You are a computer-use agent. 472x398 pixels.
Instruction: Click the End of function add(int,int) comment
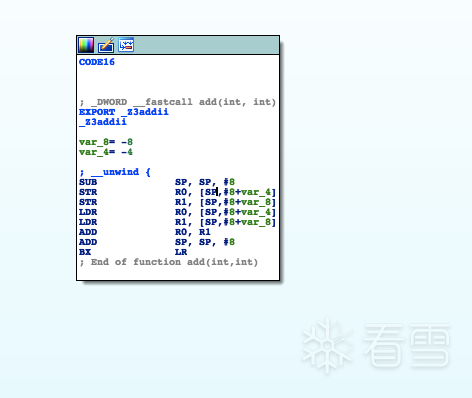169,262
